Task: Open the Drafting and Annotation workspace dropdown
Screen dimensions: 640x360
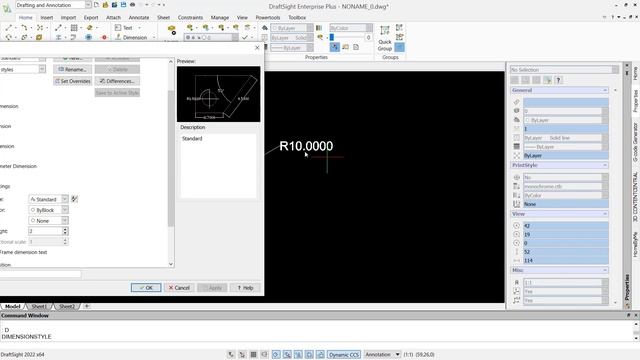Action: pos(88,5)
